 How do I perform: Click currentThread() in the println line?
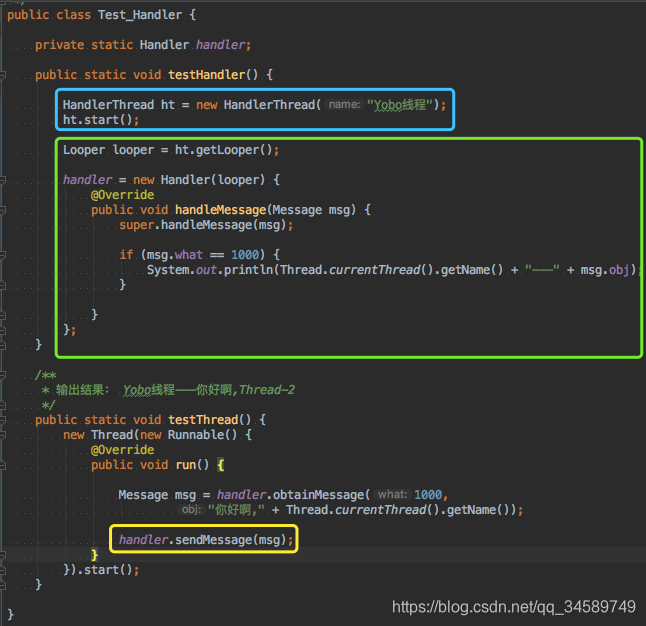[x=381, y=270]
